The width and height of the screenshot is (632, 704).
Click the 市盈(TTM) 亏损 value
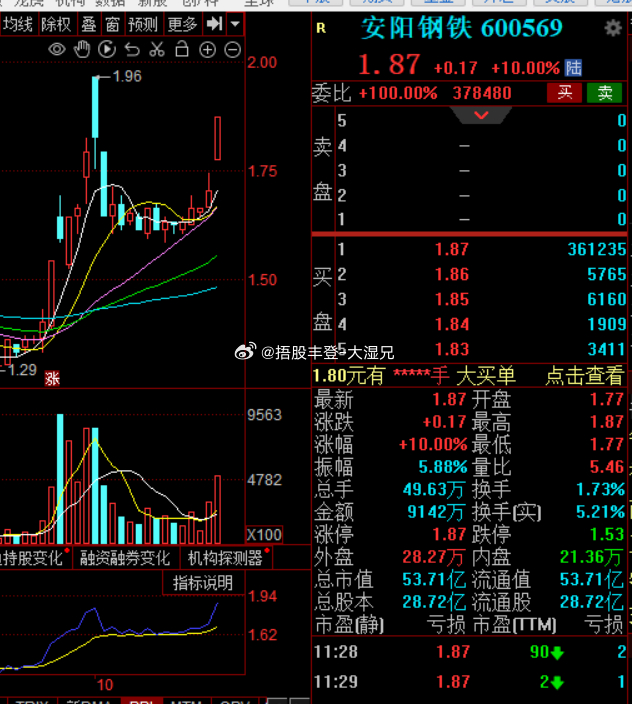tap(604, 625)
